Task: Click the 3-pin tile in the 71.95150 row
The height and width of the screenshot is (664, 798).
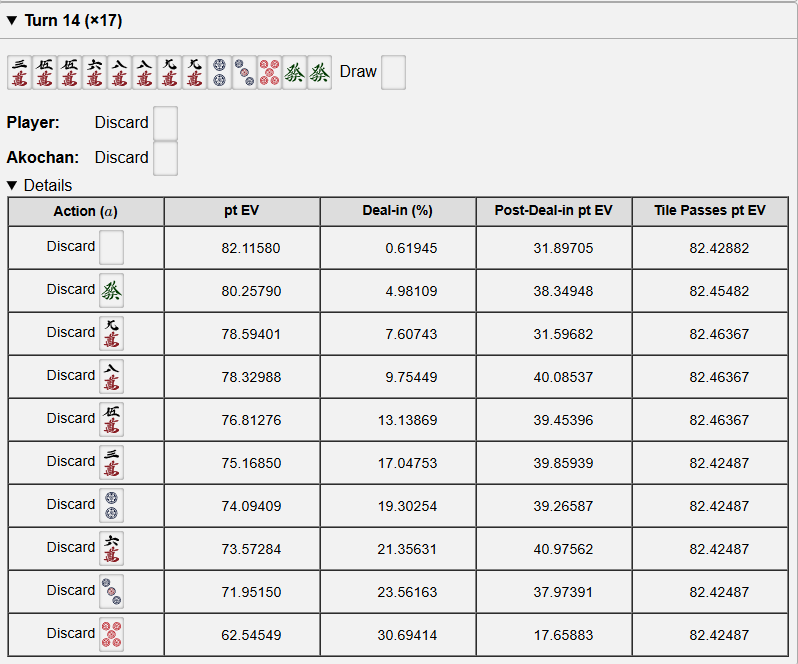Action: [x=111, y=592]
